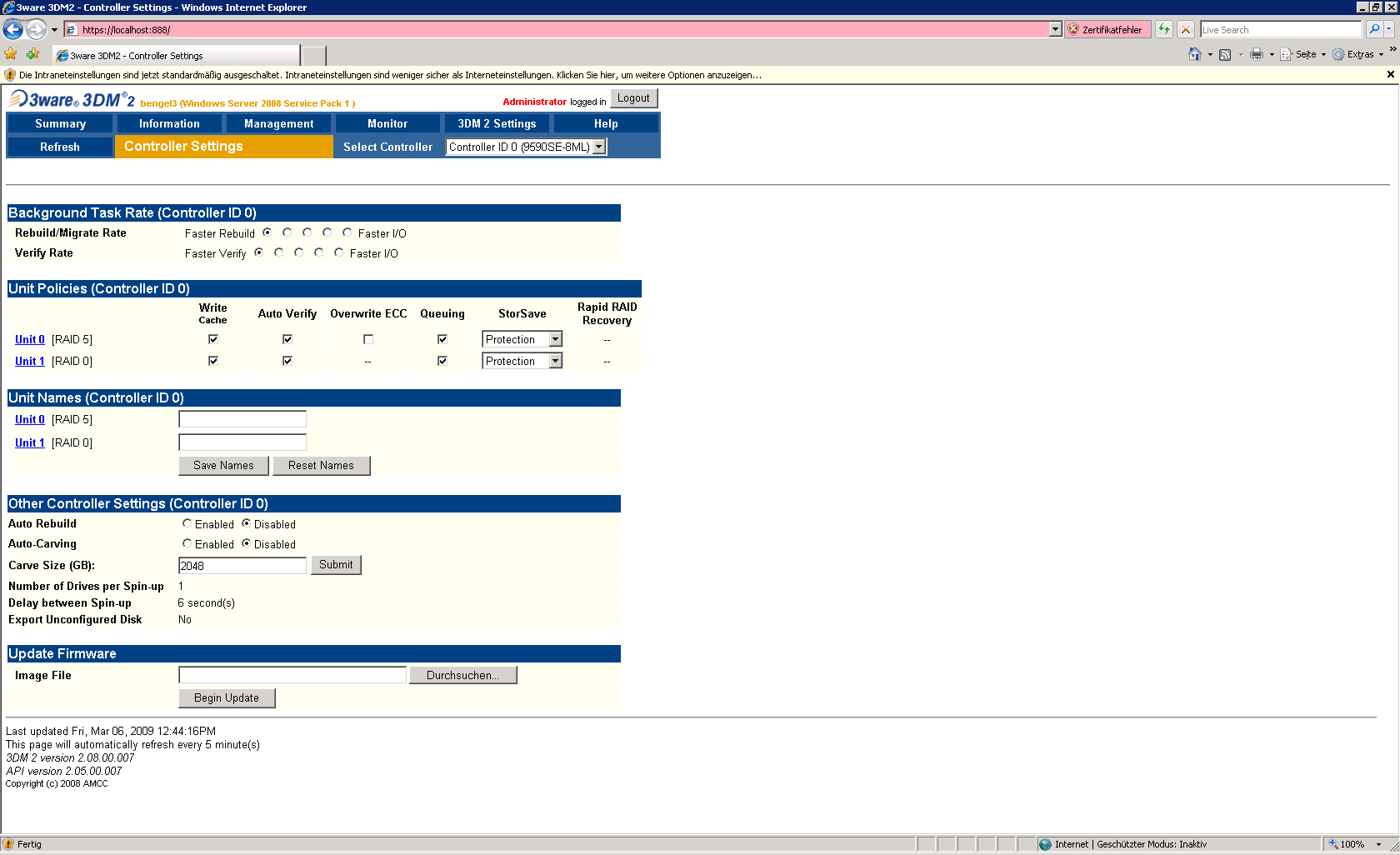Close the intranet information bar

click(x=1390, y=74)
